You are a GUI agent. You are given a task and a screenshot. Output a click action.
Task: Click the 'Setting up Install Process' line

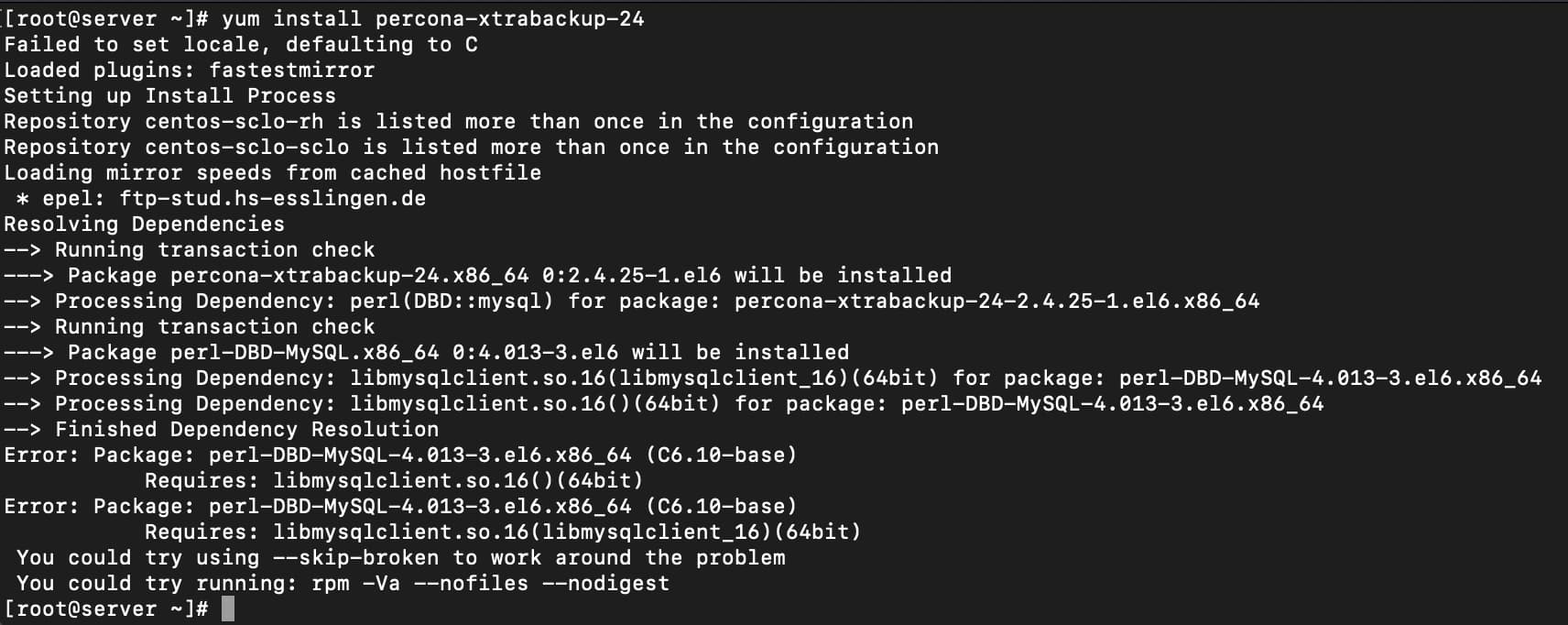tap(170, 95)
